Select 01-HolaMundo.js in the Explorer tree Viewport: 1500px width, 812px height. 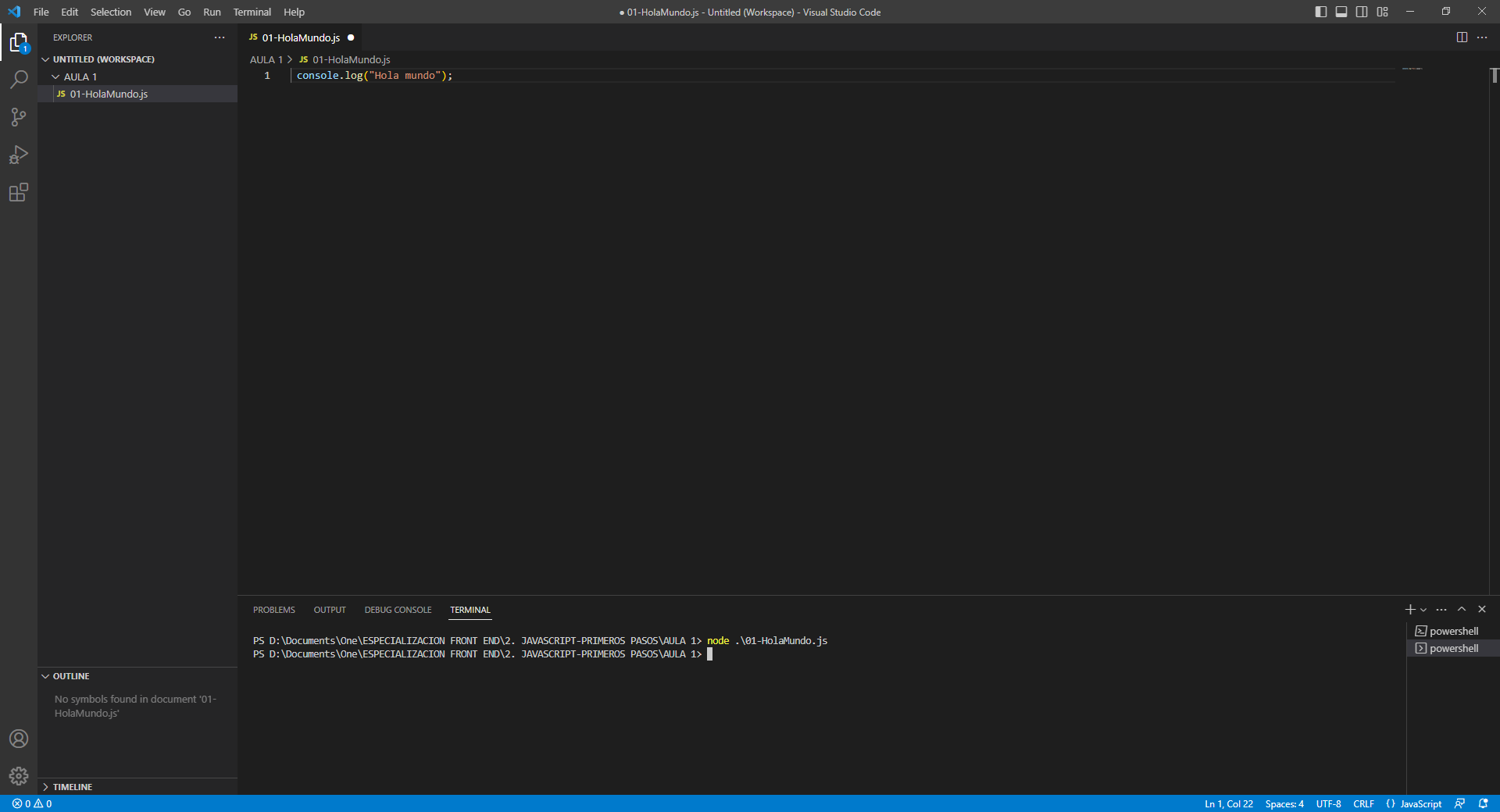coord(137,94)
